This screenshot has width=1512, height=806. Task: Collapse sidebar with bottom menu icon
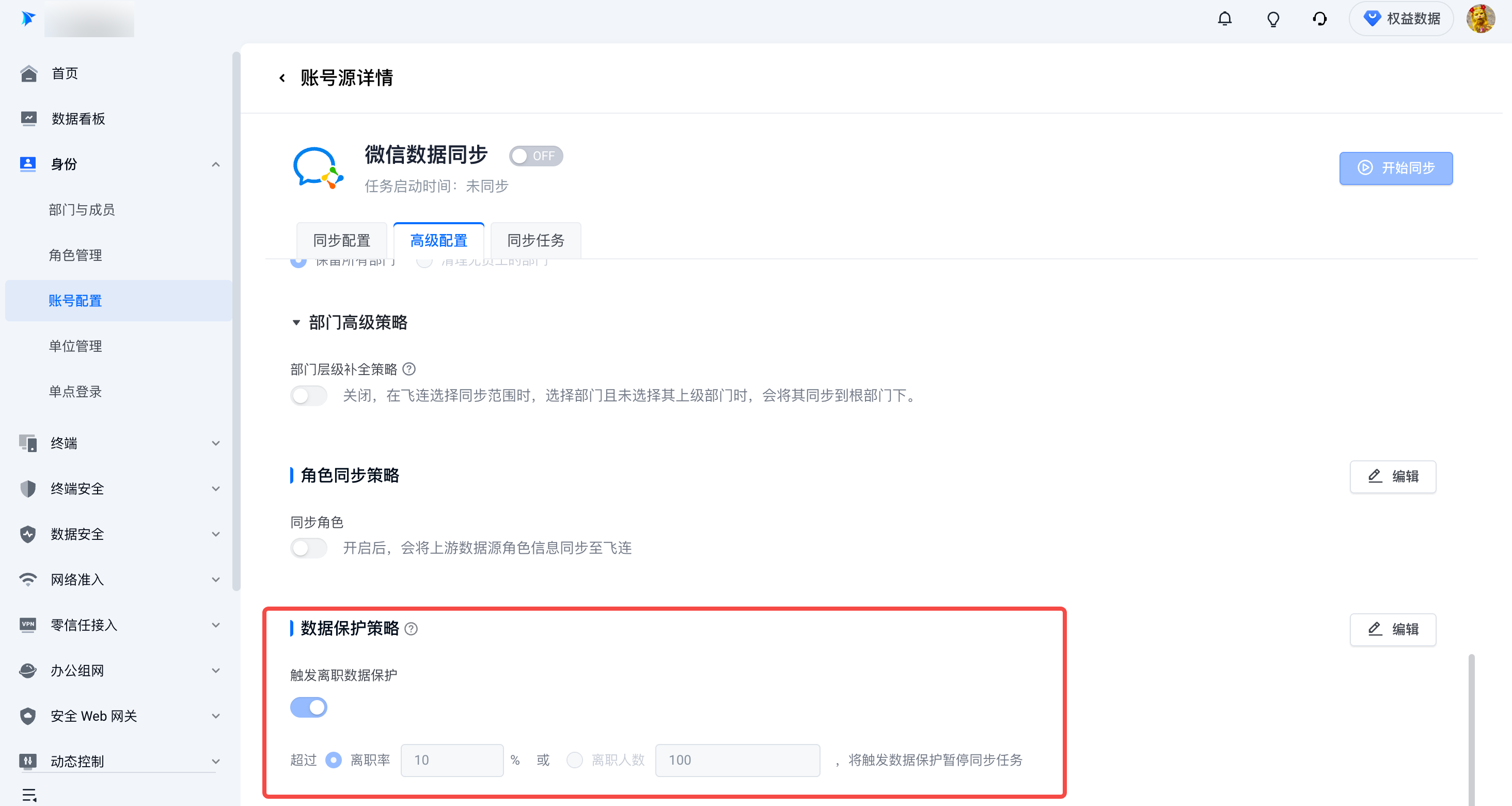(29, 795)
